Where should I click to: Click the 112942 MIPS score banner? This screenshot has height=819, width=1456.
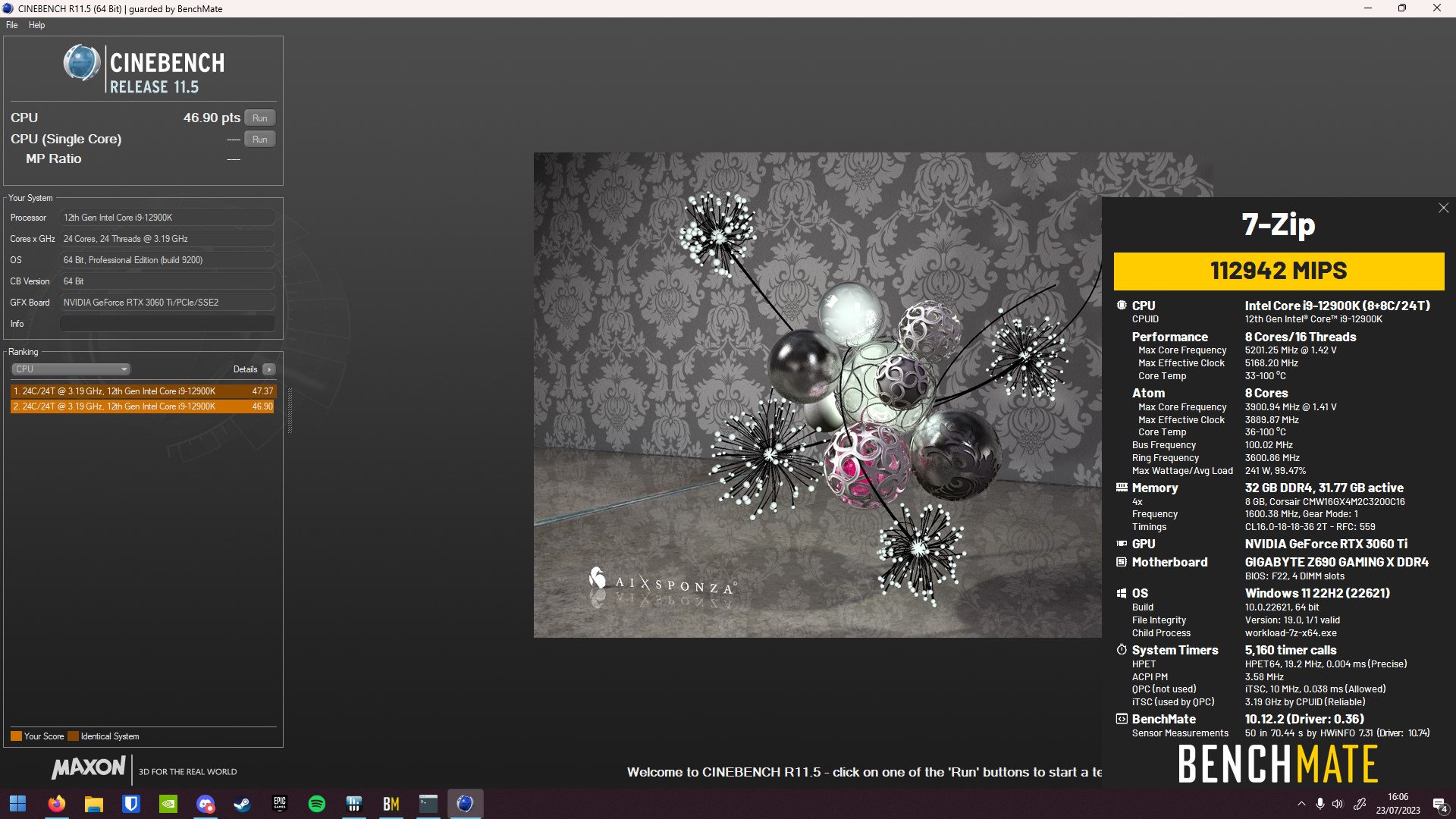1279,271
